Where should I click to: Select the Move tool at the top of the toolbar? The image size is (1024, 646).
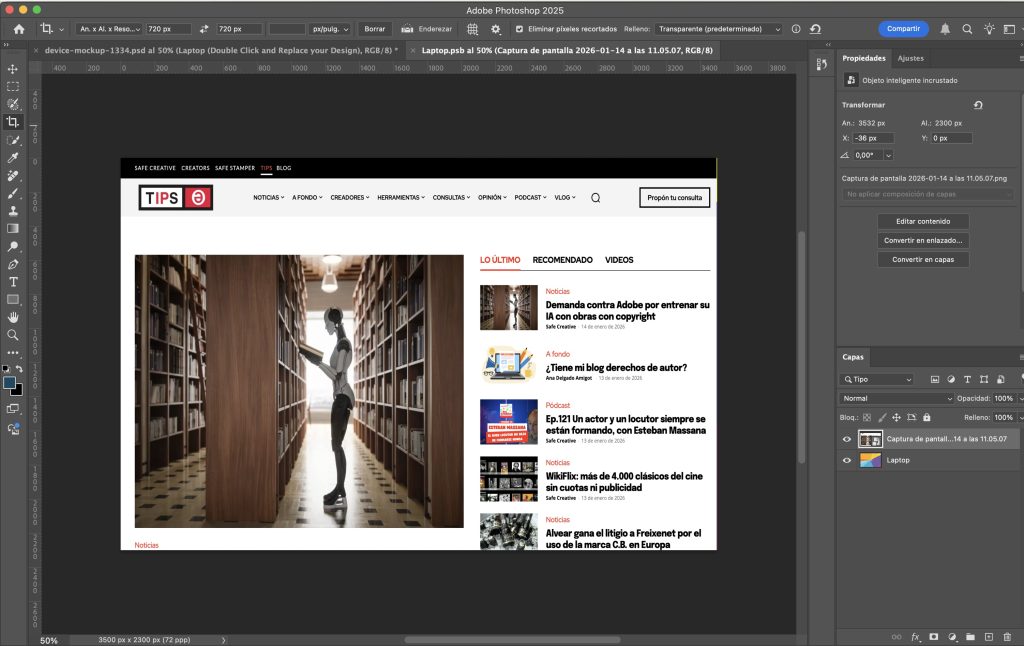[x=13, y=69]
